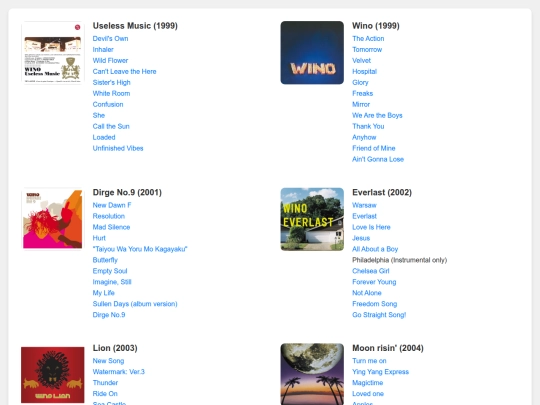
Task: Click the Butterfly track link
Action: click(x=105, y=260)
